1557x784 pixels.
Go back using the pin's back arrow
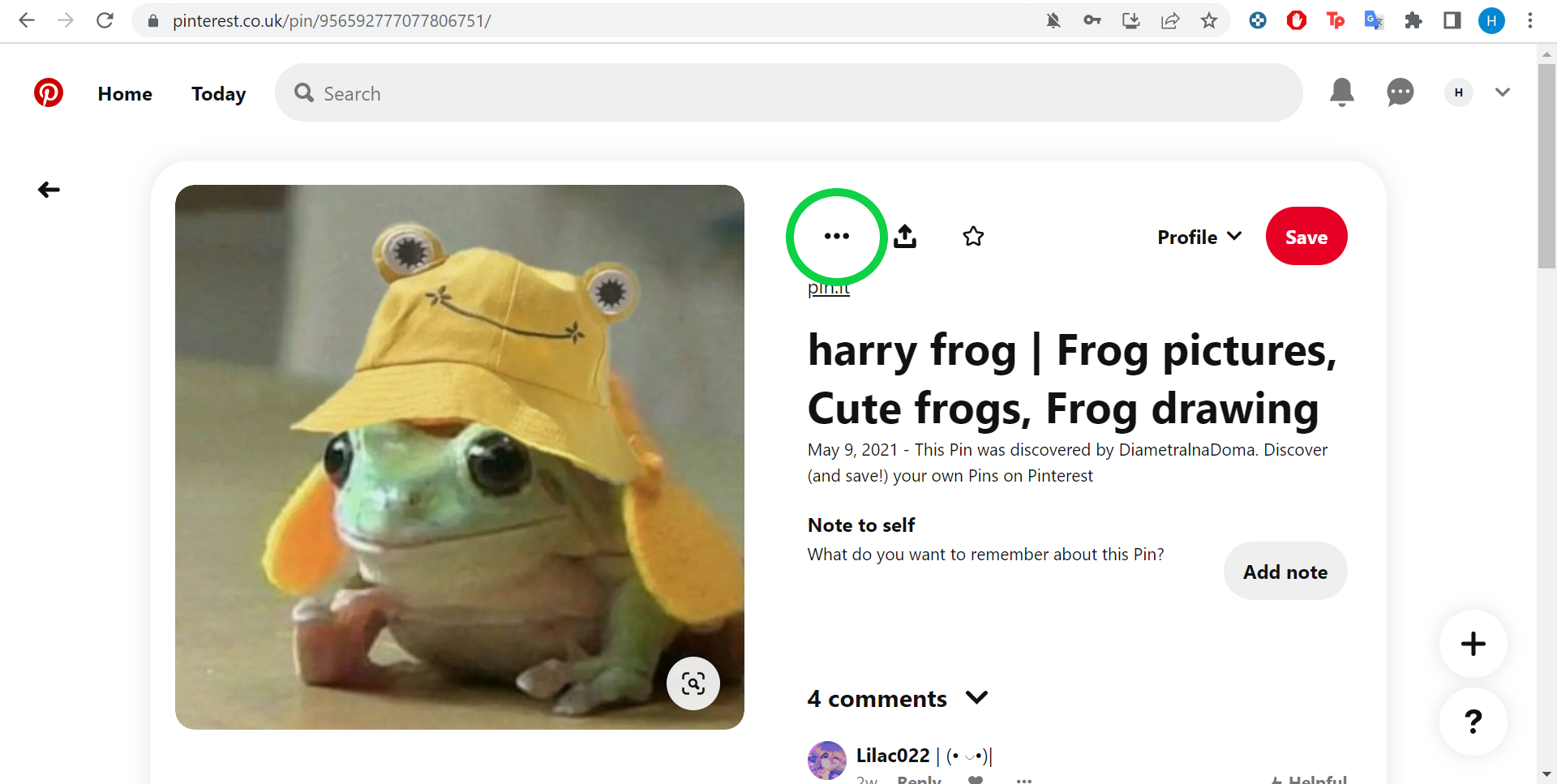[49, 190]
